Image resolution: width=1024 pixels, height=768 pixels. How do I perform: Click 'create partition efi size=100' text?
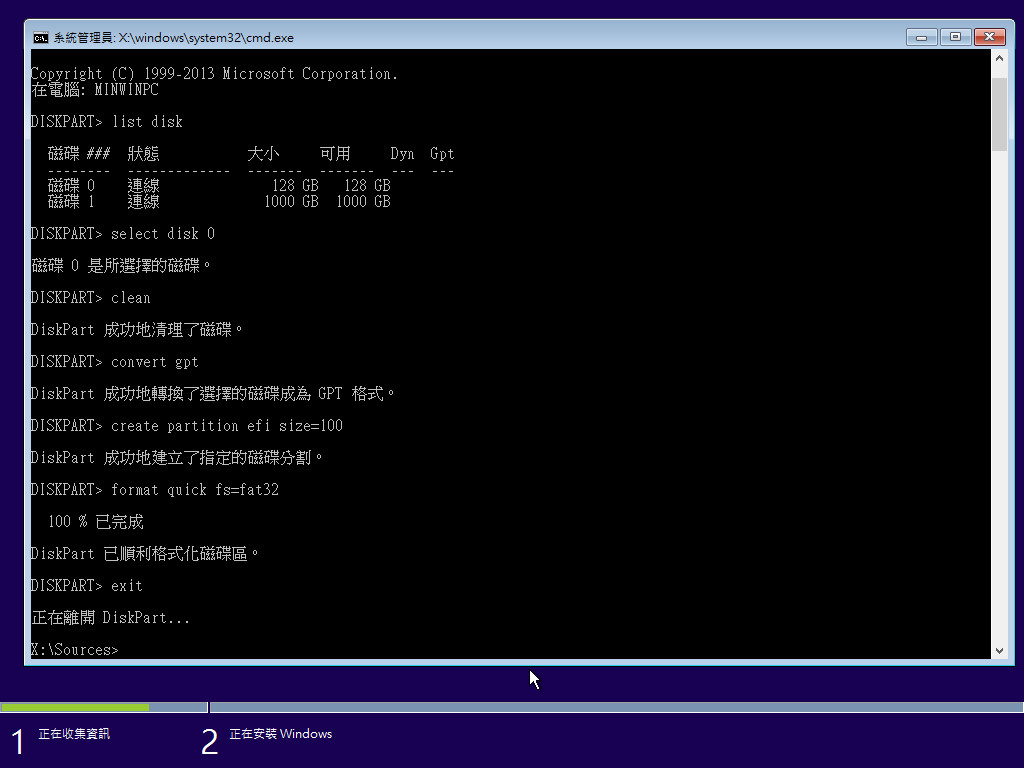pyautogui.click(x=227, y=426)
